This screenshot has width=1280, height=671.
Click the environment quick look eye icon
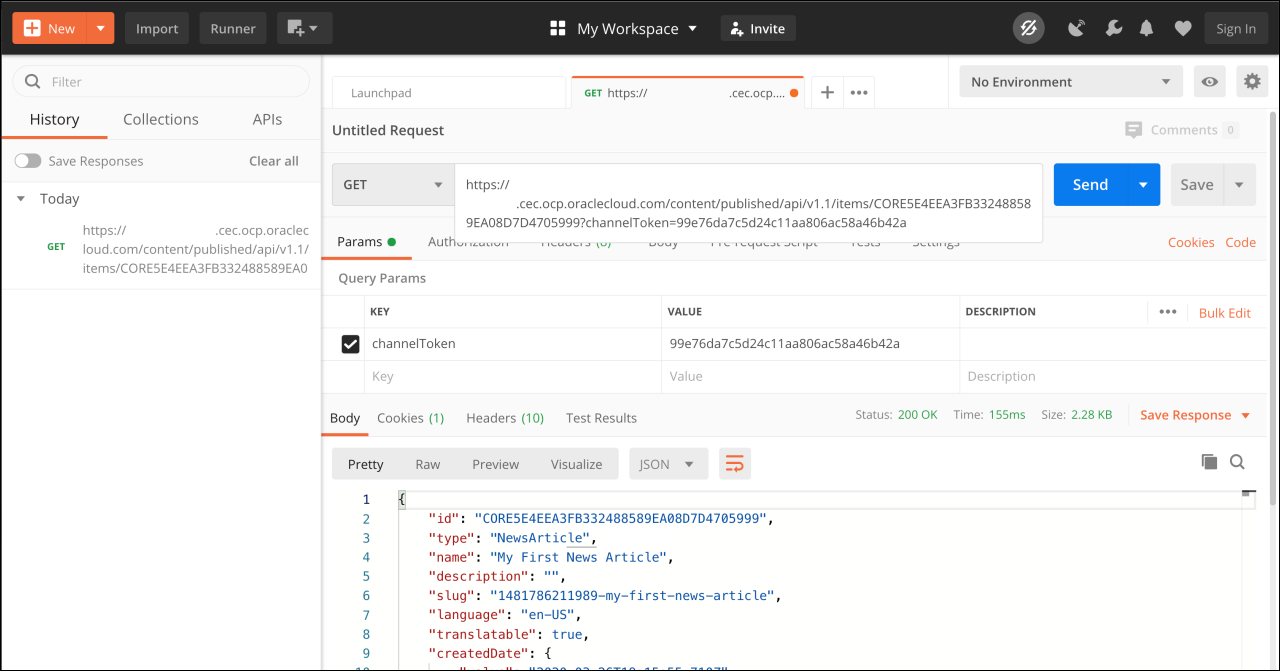click(1210, 82)
